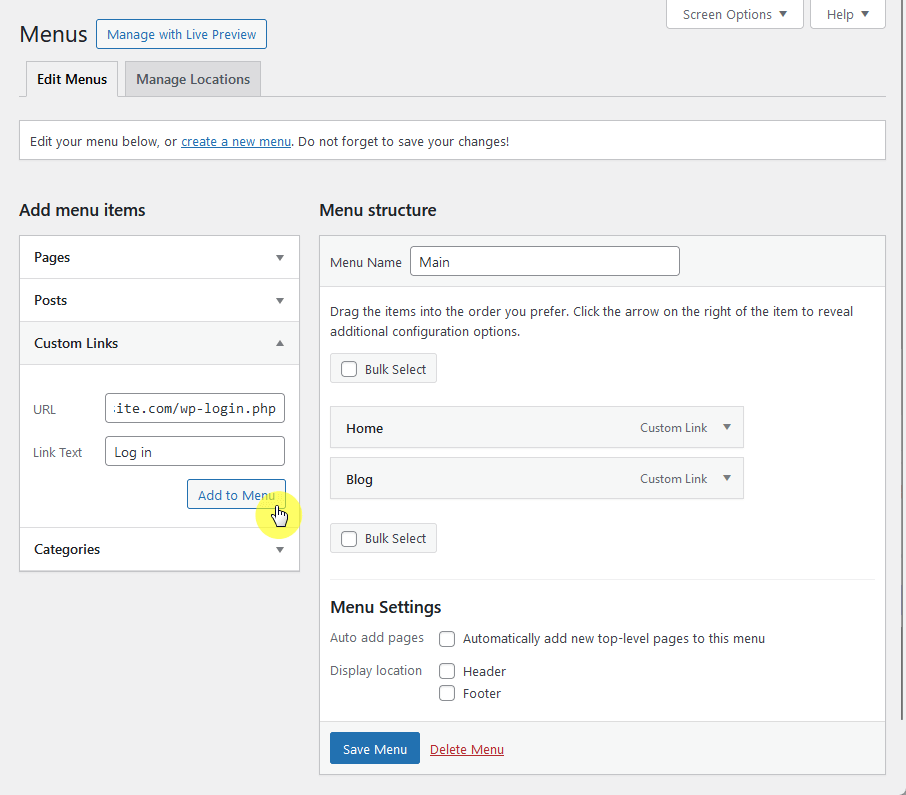Click the Add menu items heading
The width and height of the screenshot is (906, 795).
(82, 210)
